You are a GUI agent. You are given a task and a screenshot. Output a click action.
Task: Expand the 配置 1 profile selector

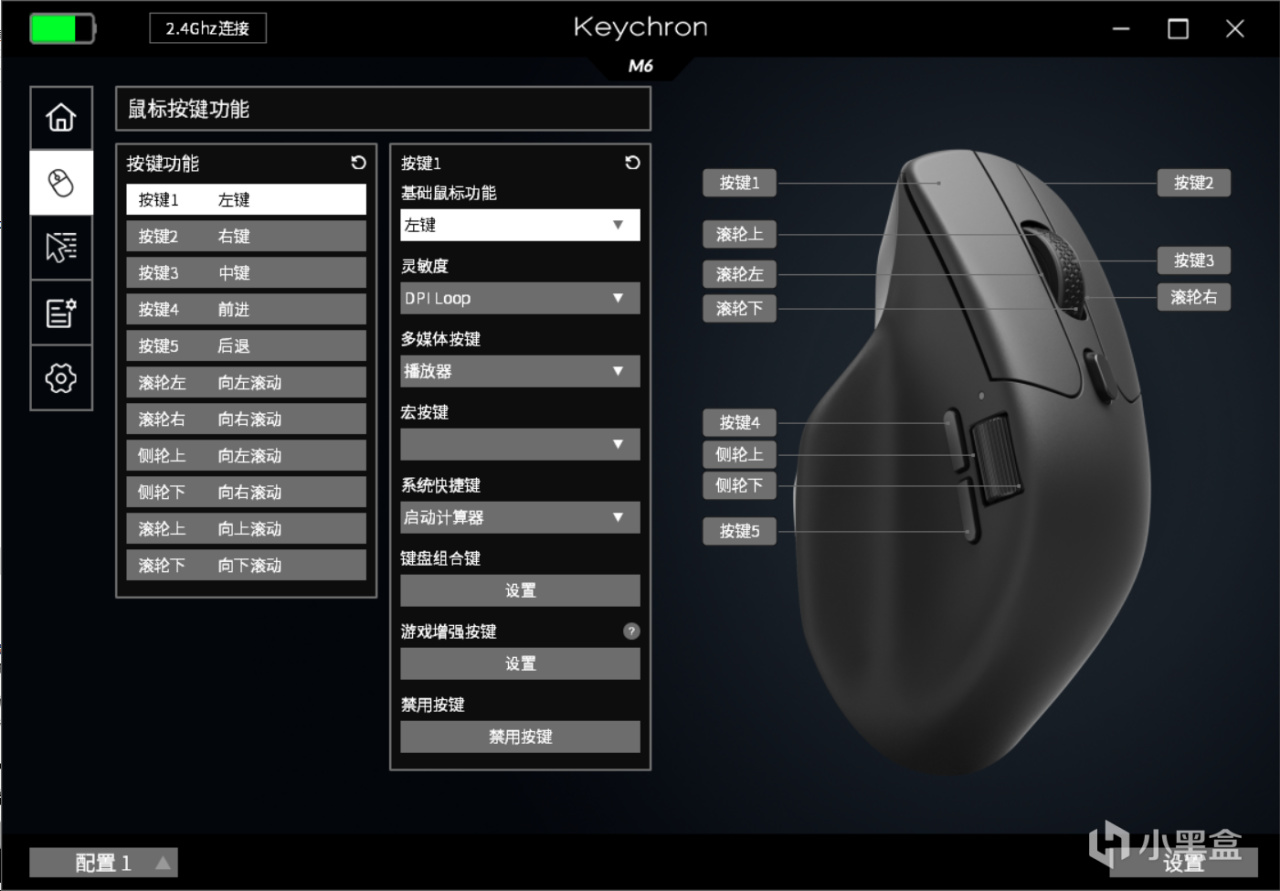tap(104, 863)
